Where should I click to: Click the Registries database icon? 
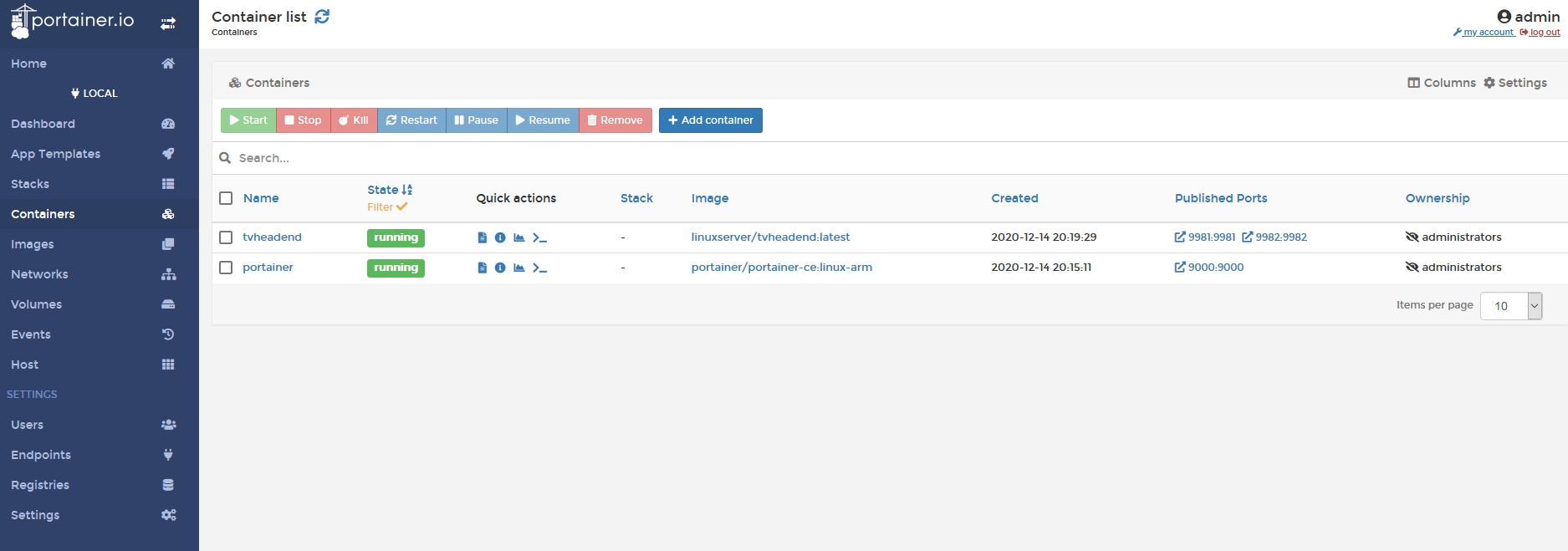pos(168,485)
